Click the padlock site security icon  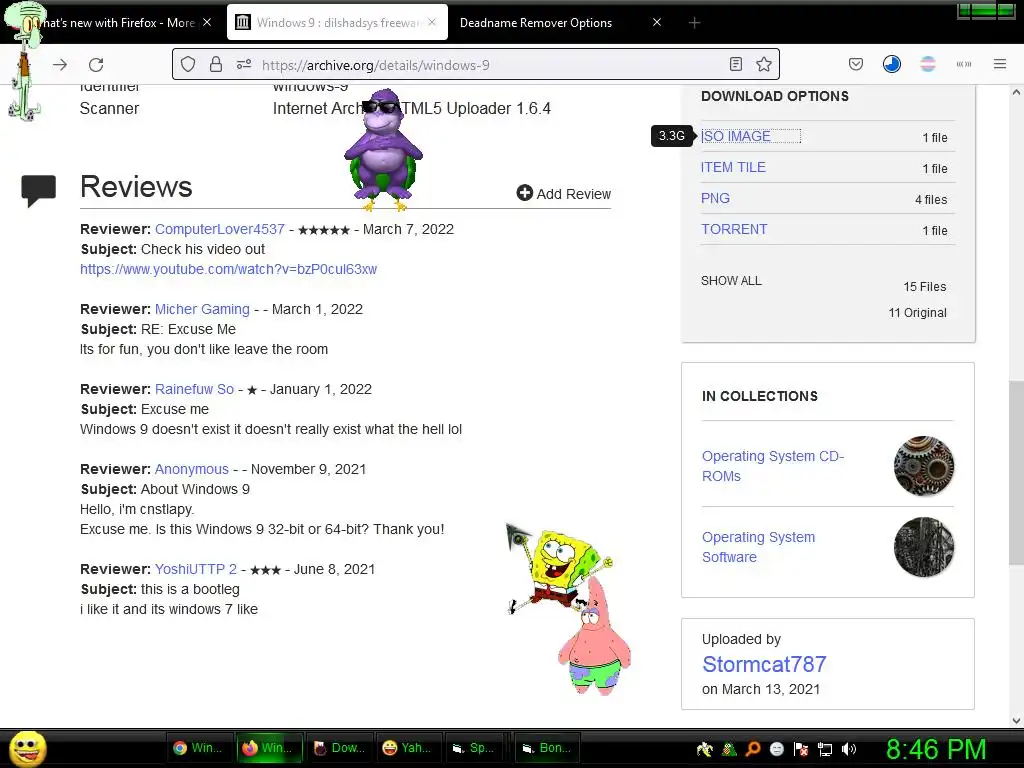point(216,64)
